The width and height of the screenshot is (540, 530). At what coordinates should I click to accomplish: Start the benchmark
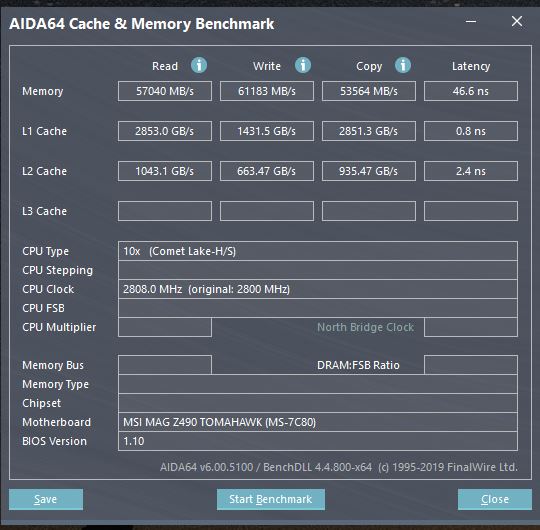271,499
